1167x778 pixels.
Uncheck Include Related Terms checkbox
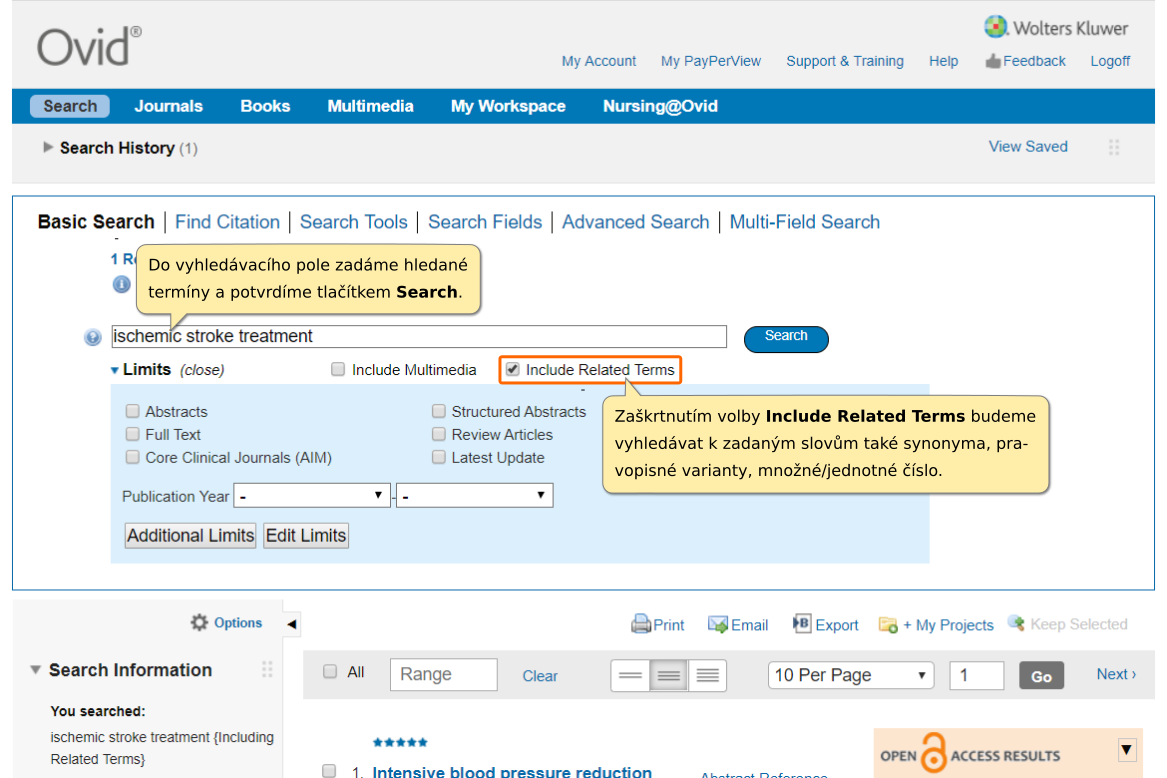[513, 369]
